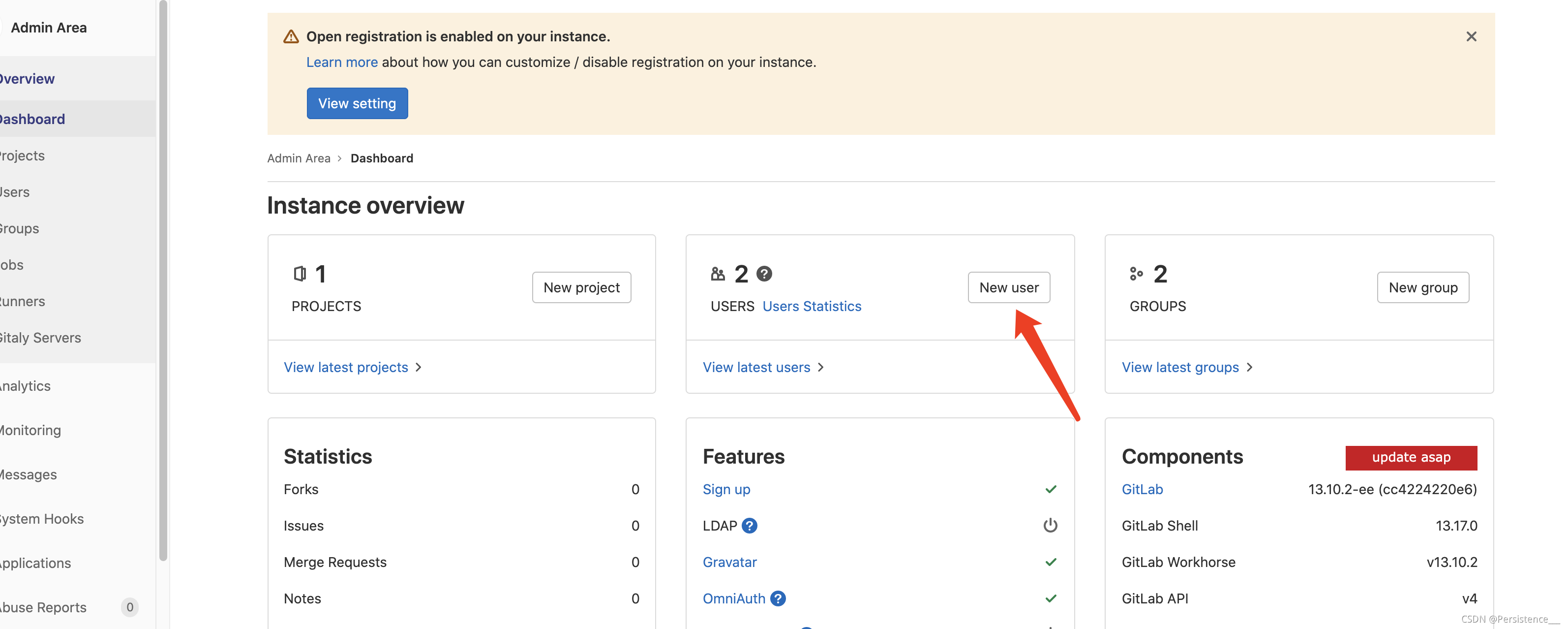Create a New group
Viewport: 1568px width, 629px height.
point(1422,287)
